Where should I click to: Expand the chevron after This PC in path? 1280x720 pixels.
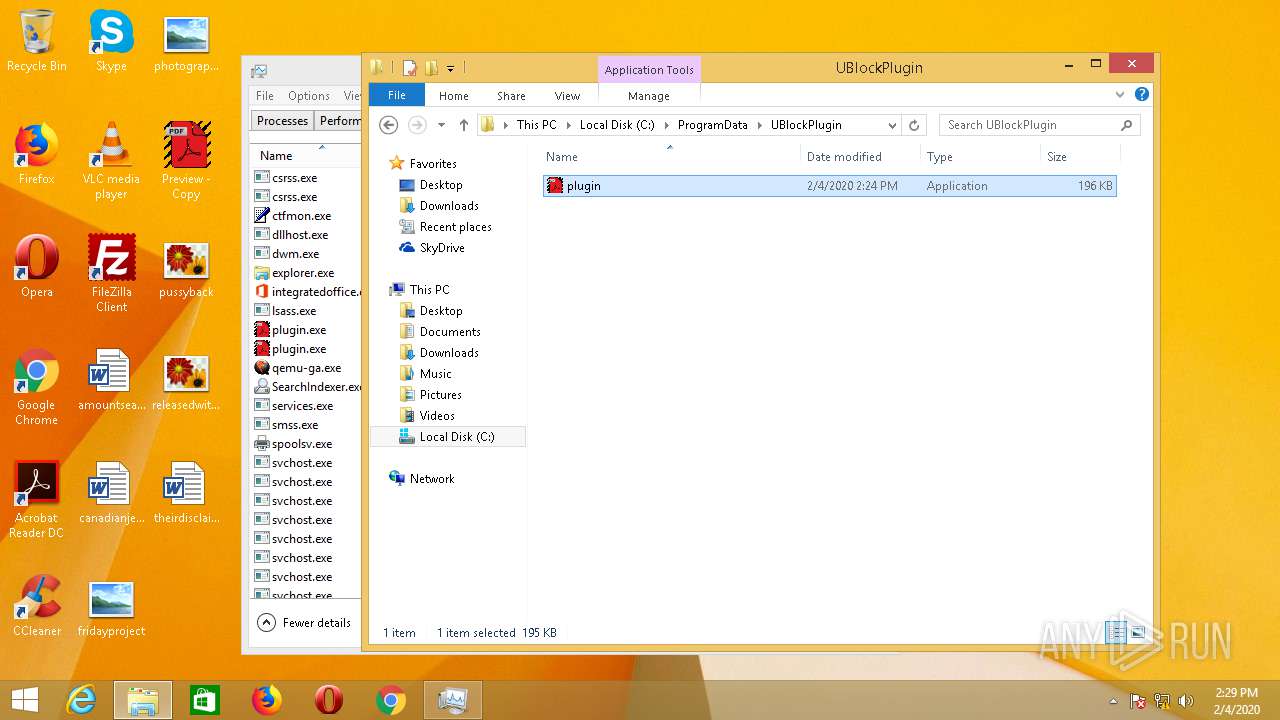pyautogui.click(x=568, y=125)
